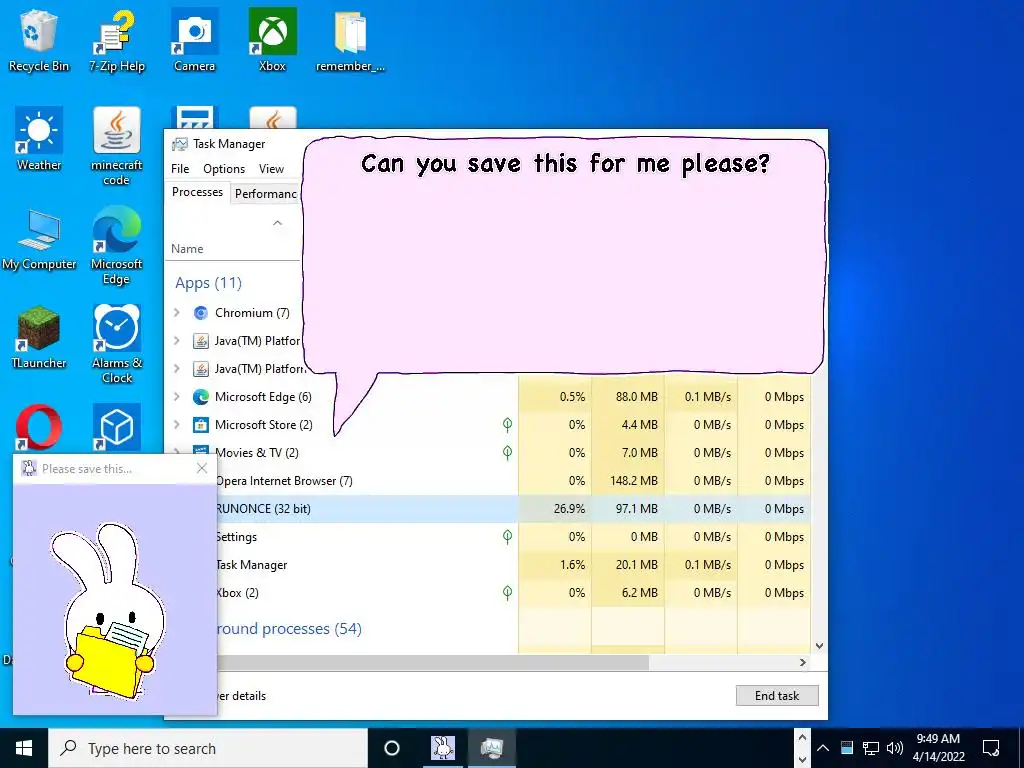Screen dimensions: 1024x768
Task: Open the Alarms & Clock shortcut
Action: click(116, 344)
